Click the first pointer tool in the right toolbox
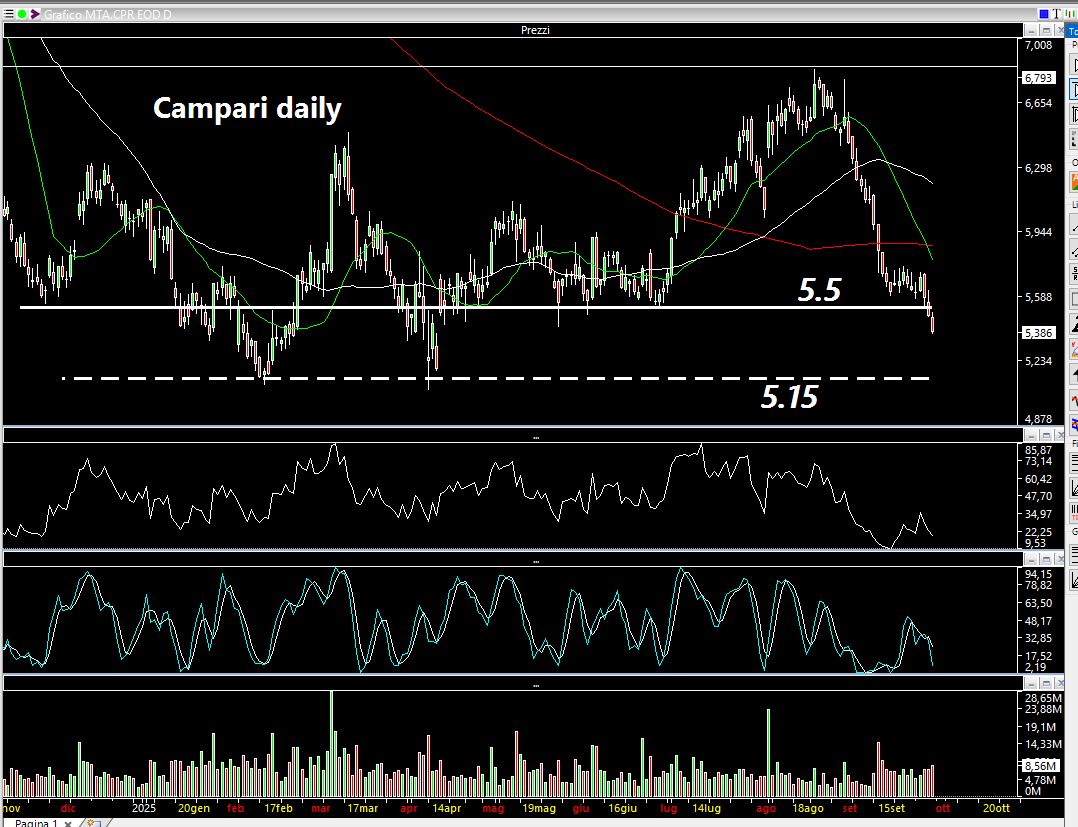1078x827 pixels. [x=1074, y=65]
